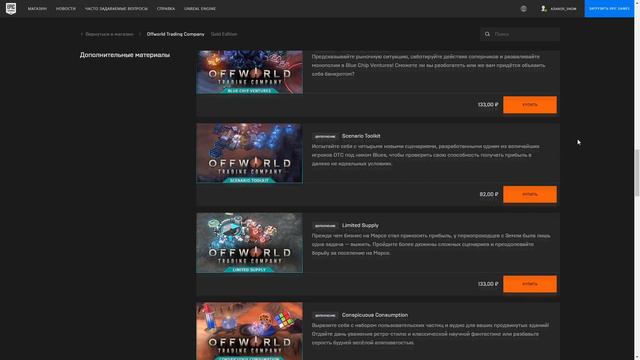Open Limited Supply thumbnail image
The image size is (640, 360).
pos(249,243)
